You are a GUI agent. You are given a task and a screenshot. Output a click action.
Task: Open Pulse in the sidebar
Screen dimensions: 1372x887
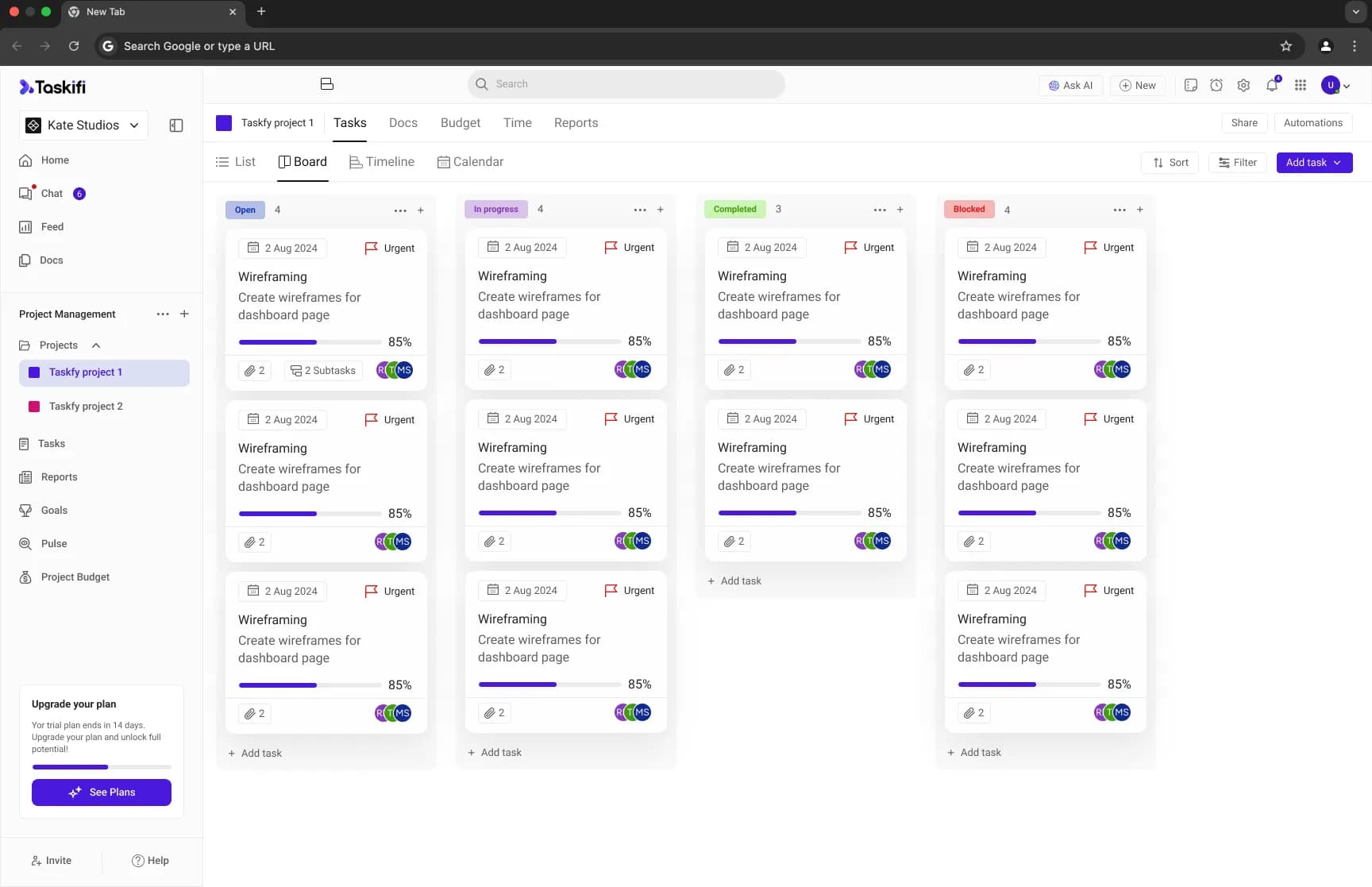[54, 543]
